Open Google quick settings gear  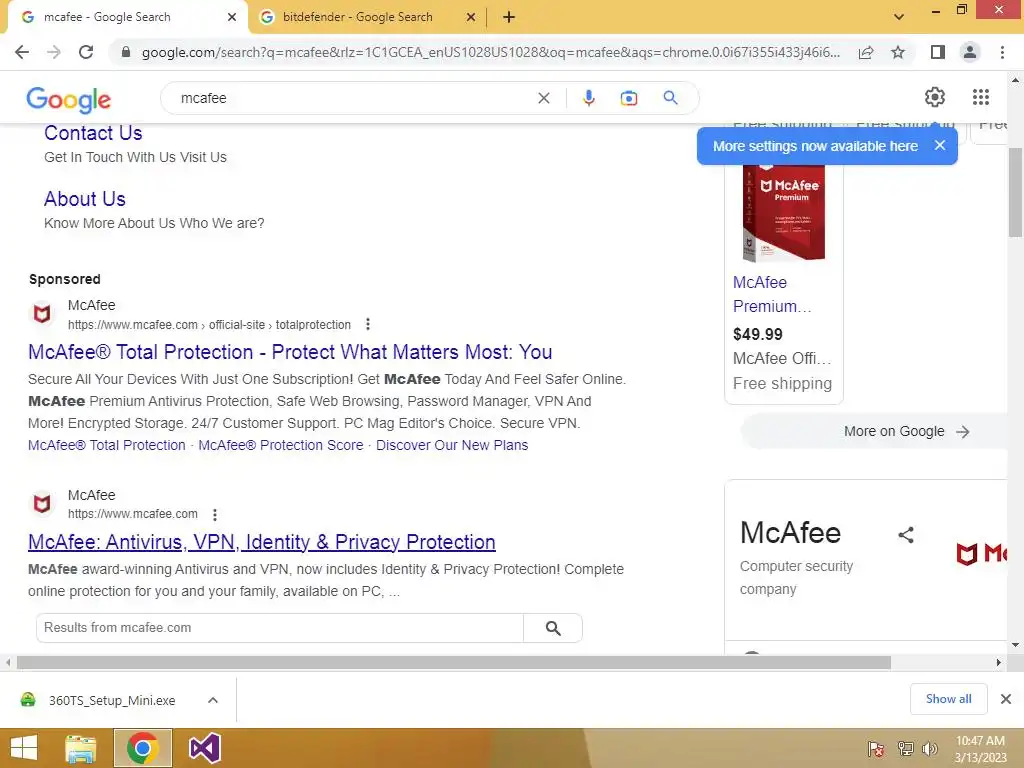(935, 97)
